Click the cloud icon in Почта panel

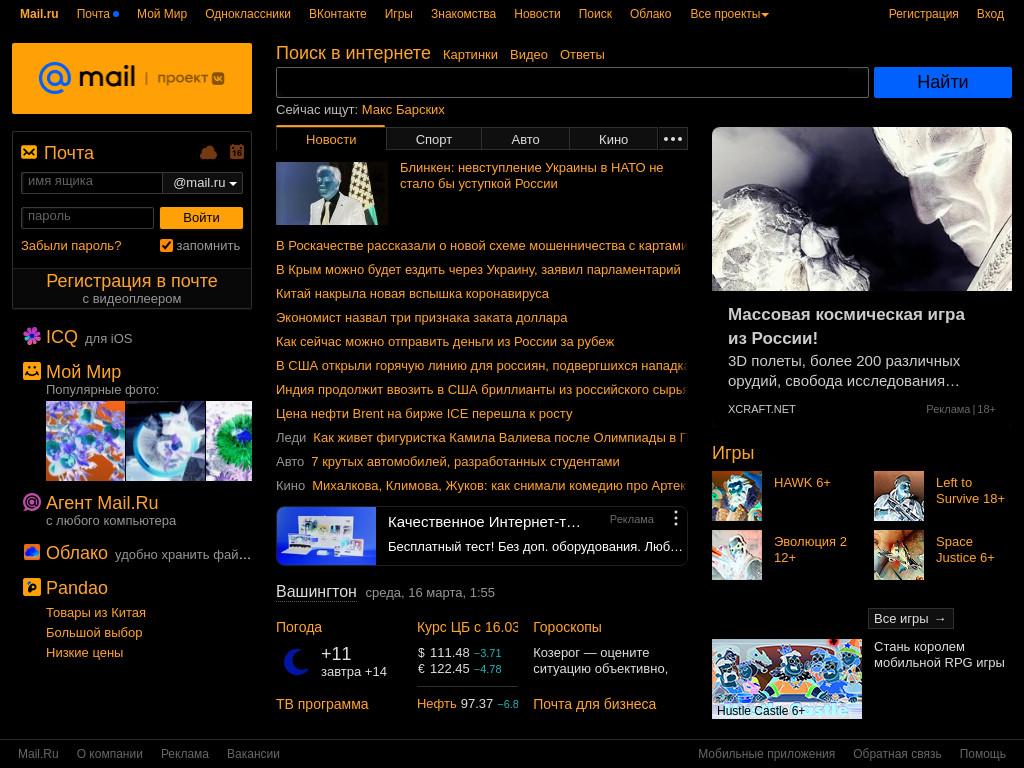coord(208,153)
